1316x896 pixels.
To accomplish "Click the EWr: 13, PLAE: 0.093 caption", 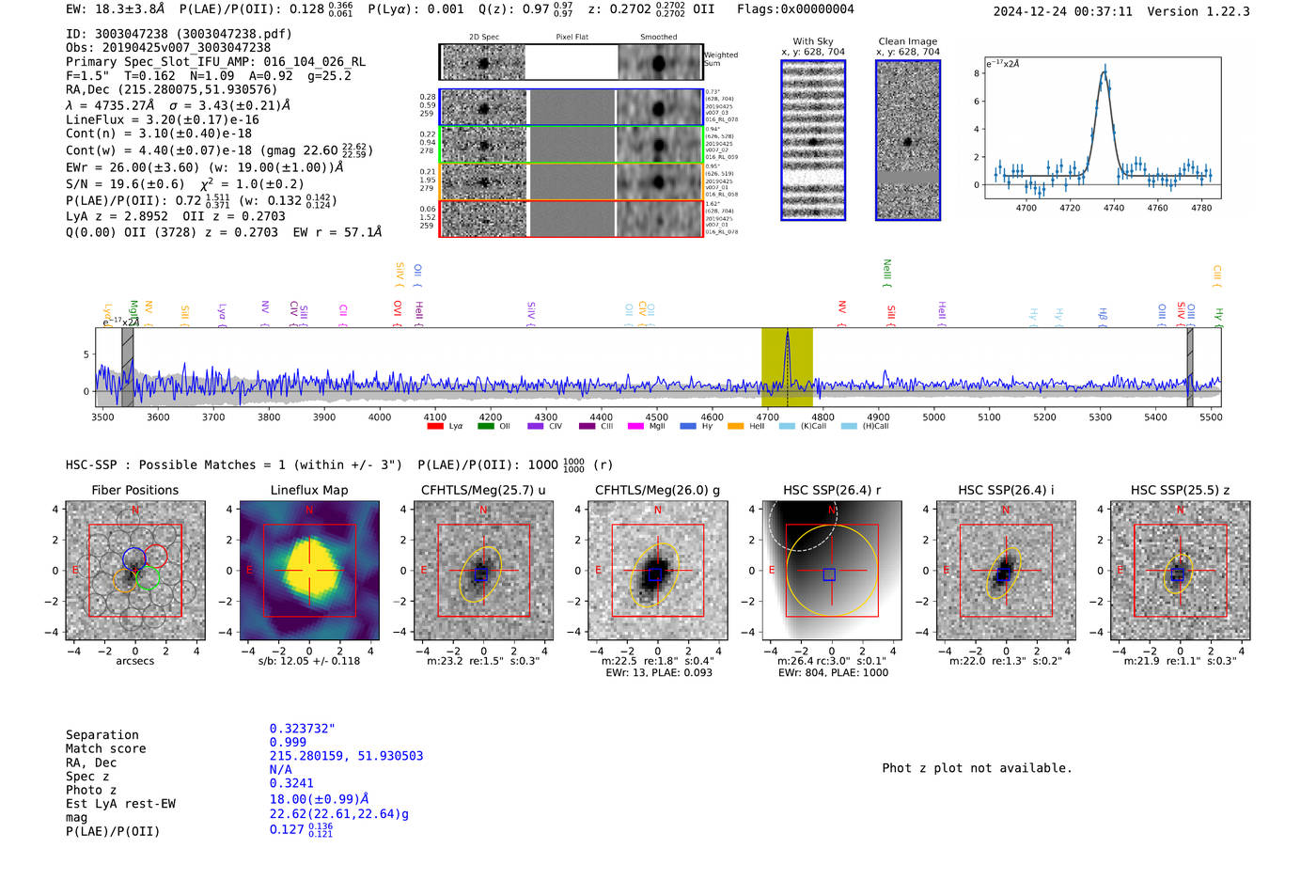I will pyautogui.click(x=659, y=672).
